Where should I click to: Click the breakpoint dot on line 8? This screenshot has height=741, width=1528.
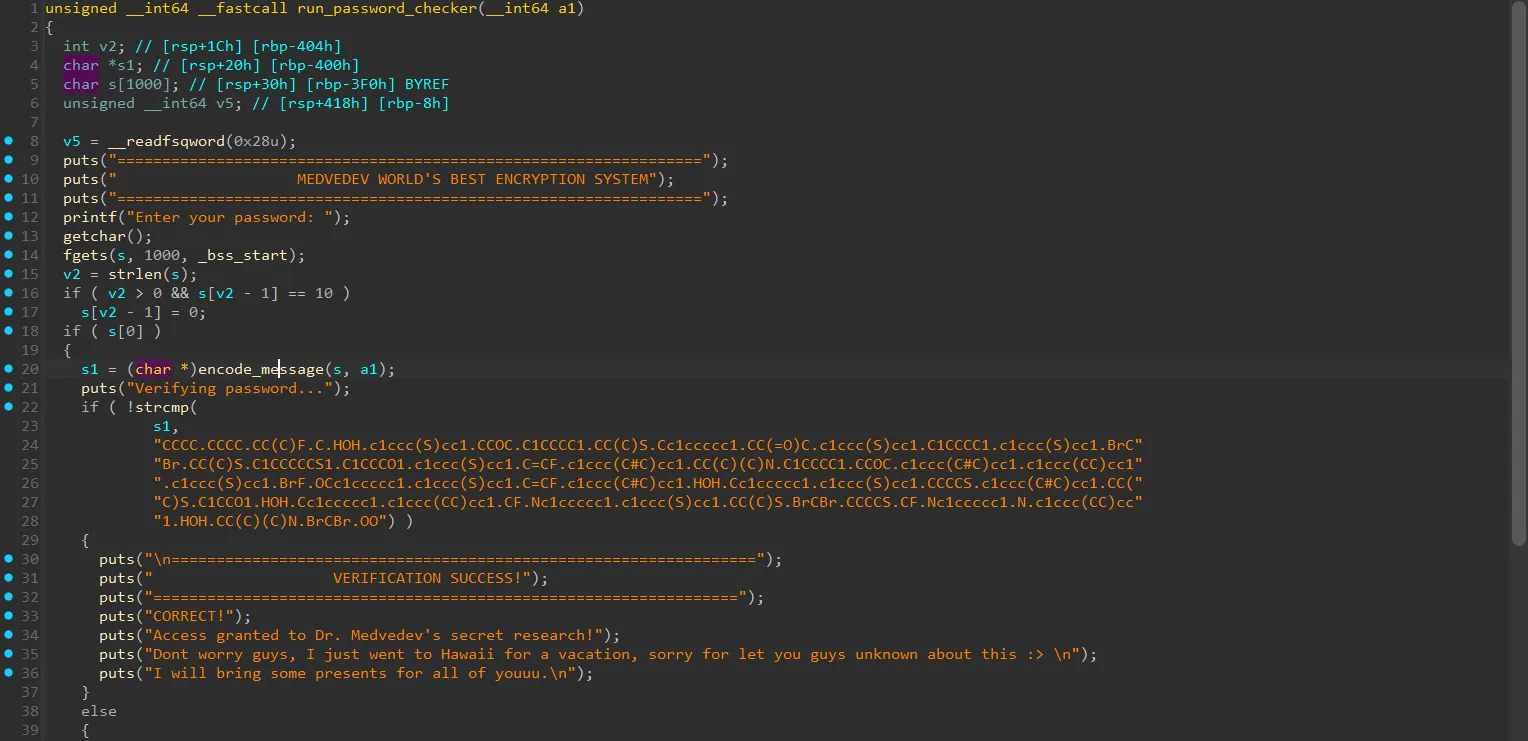click(9, 141)
